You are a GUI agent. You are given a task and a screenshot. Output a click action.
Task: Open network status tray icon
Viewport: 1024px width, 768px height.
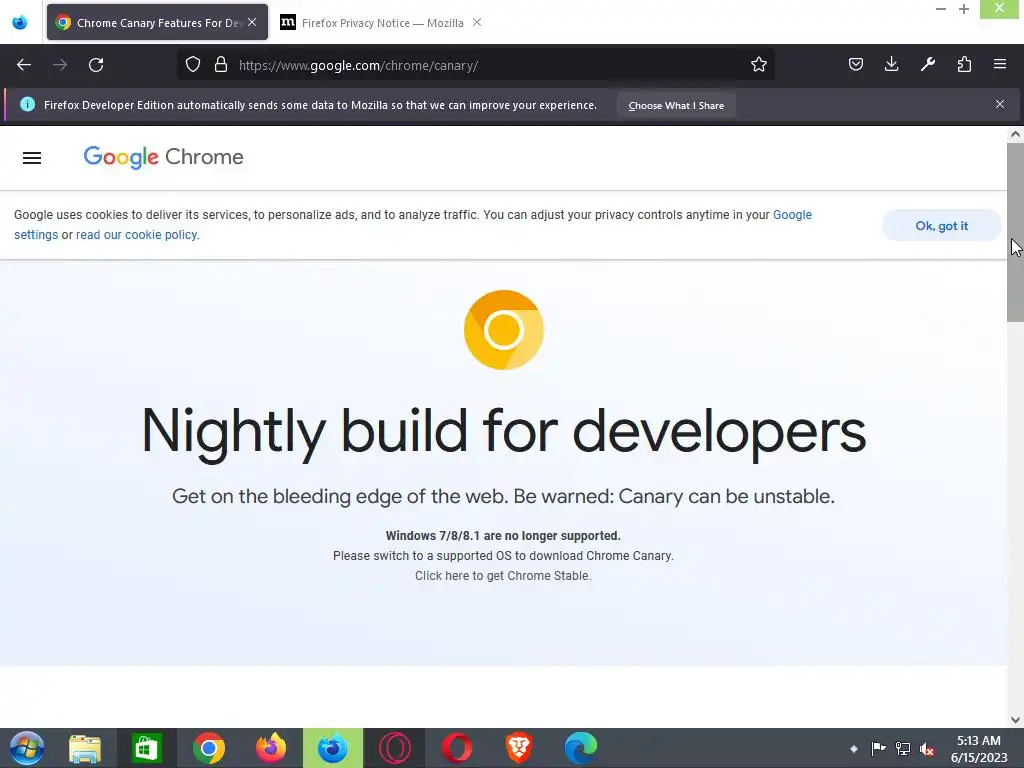(903, 748)
